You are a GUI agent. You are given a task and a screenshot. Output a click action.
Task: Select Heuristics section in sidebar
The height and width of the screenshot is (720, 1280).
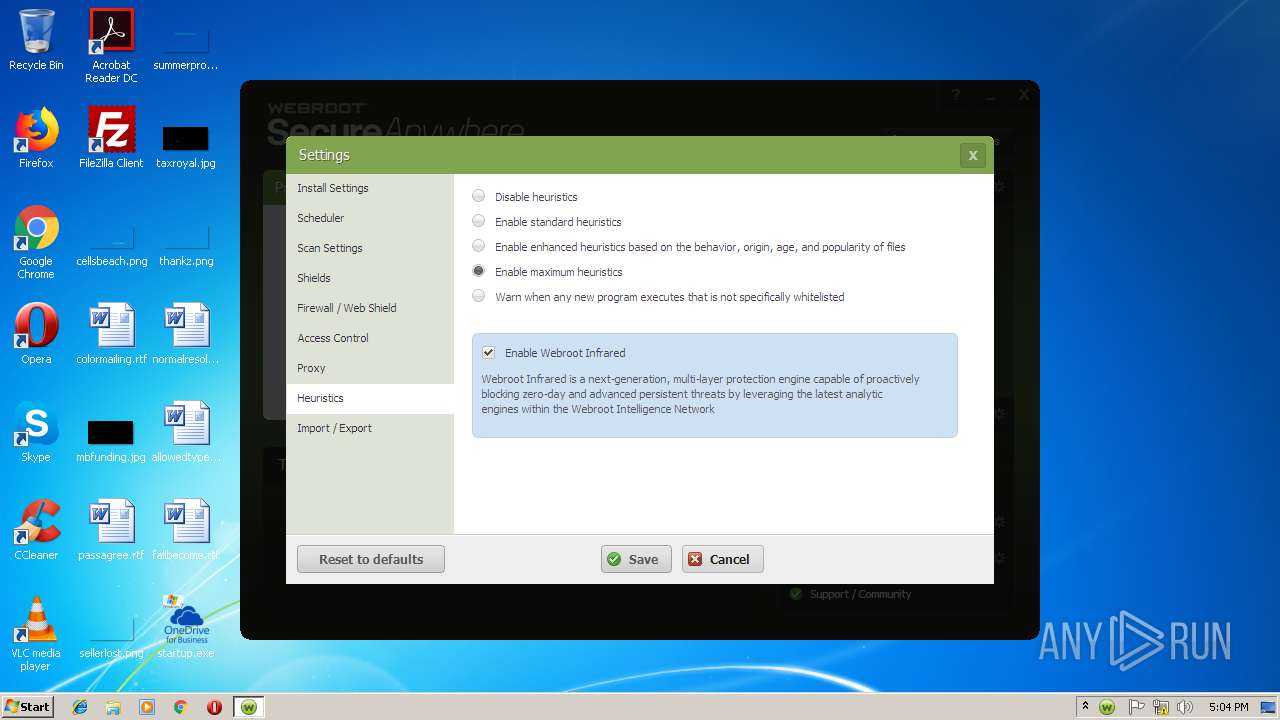pyautogui.click(x=370, y=398)
